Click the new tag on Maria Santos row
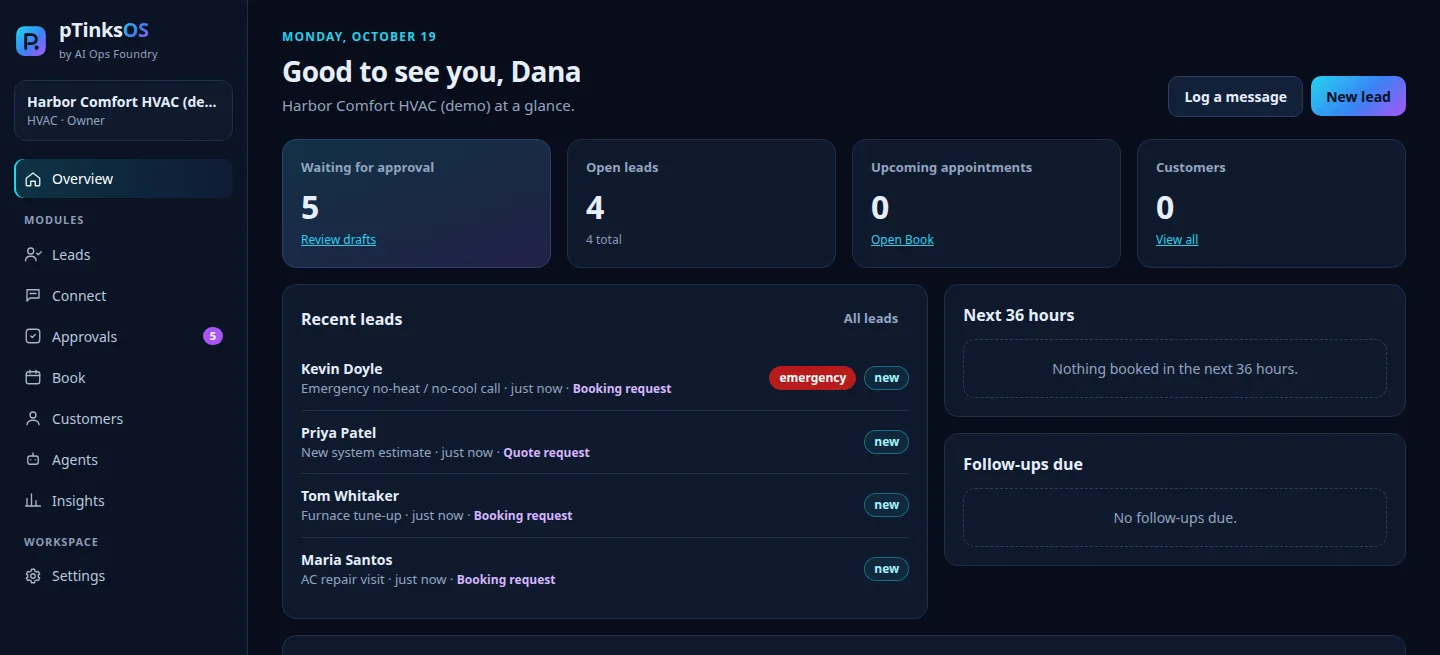This screenshot has width=1440, height=655. click(x=886, y=569)
